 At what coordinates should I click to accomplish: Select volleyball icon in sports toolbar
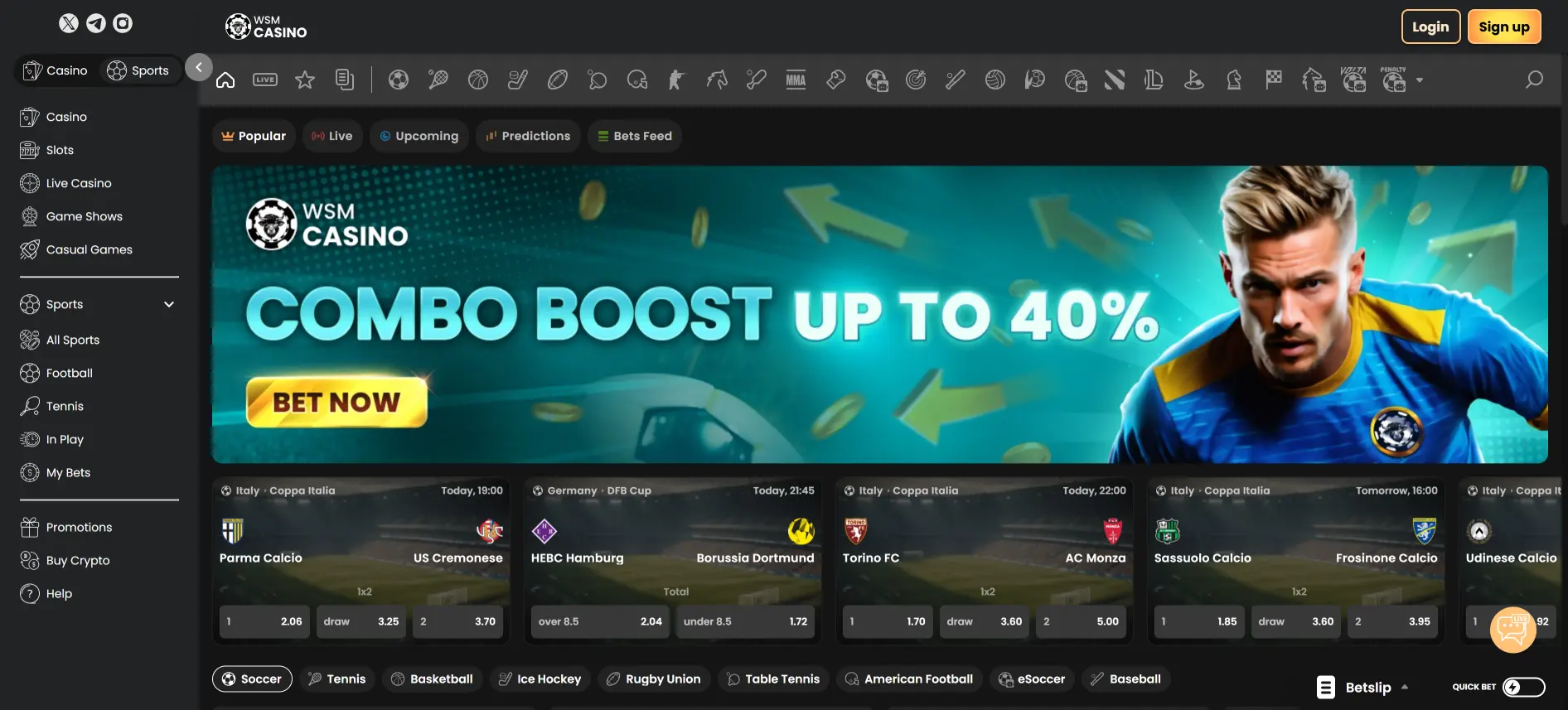point(995,80)
